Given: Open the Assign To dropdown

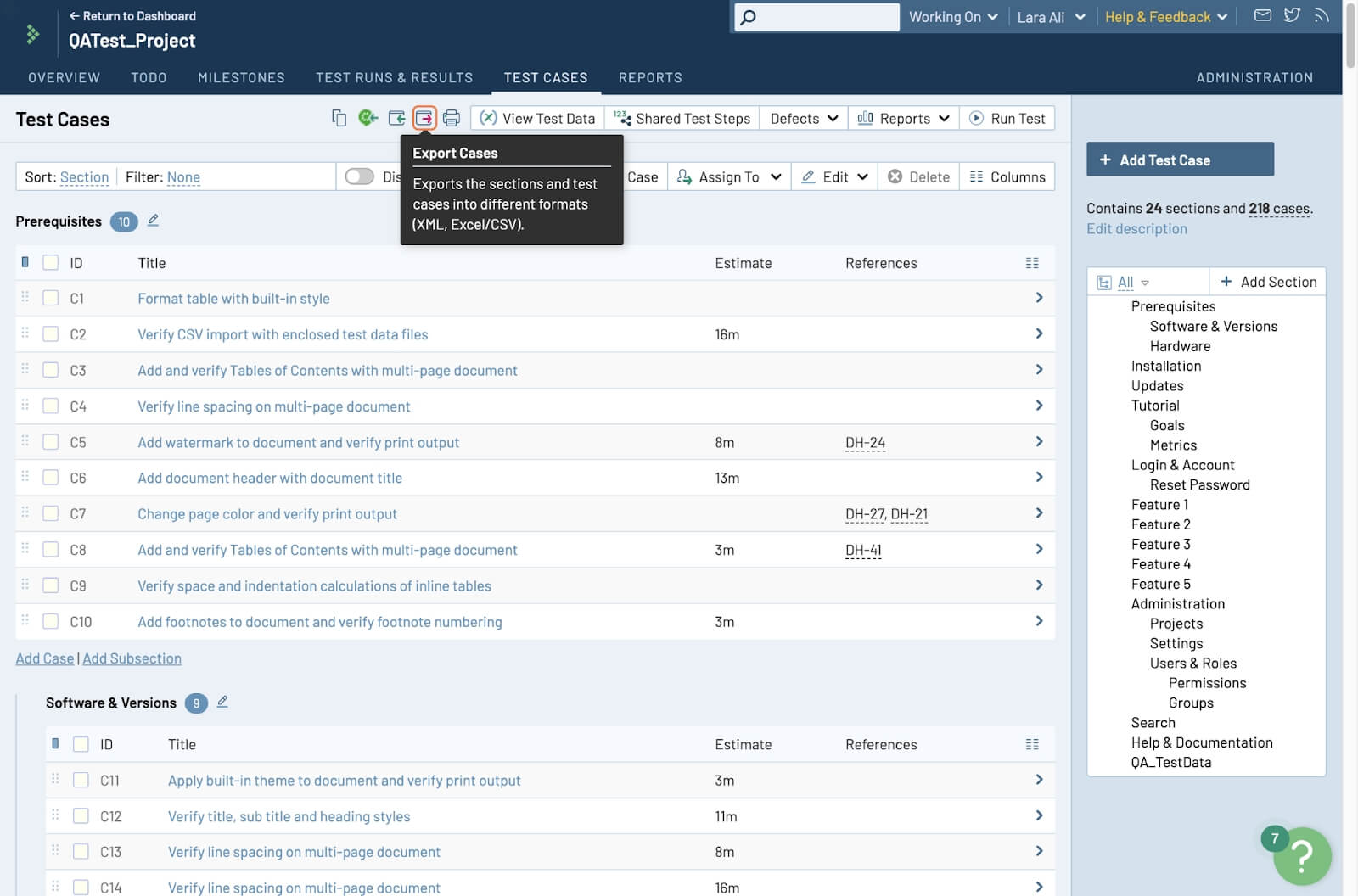Looking at the screenshot, I should (x=729, y=176).
